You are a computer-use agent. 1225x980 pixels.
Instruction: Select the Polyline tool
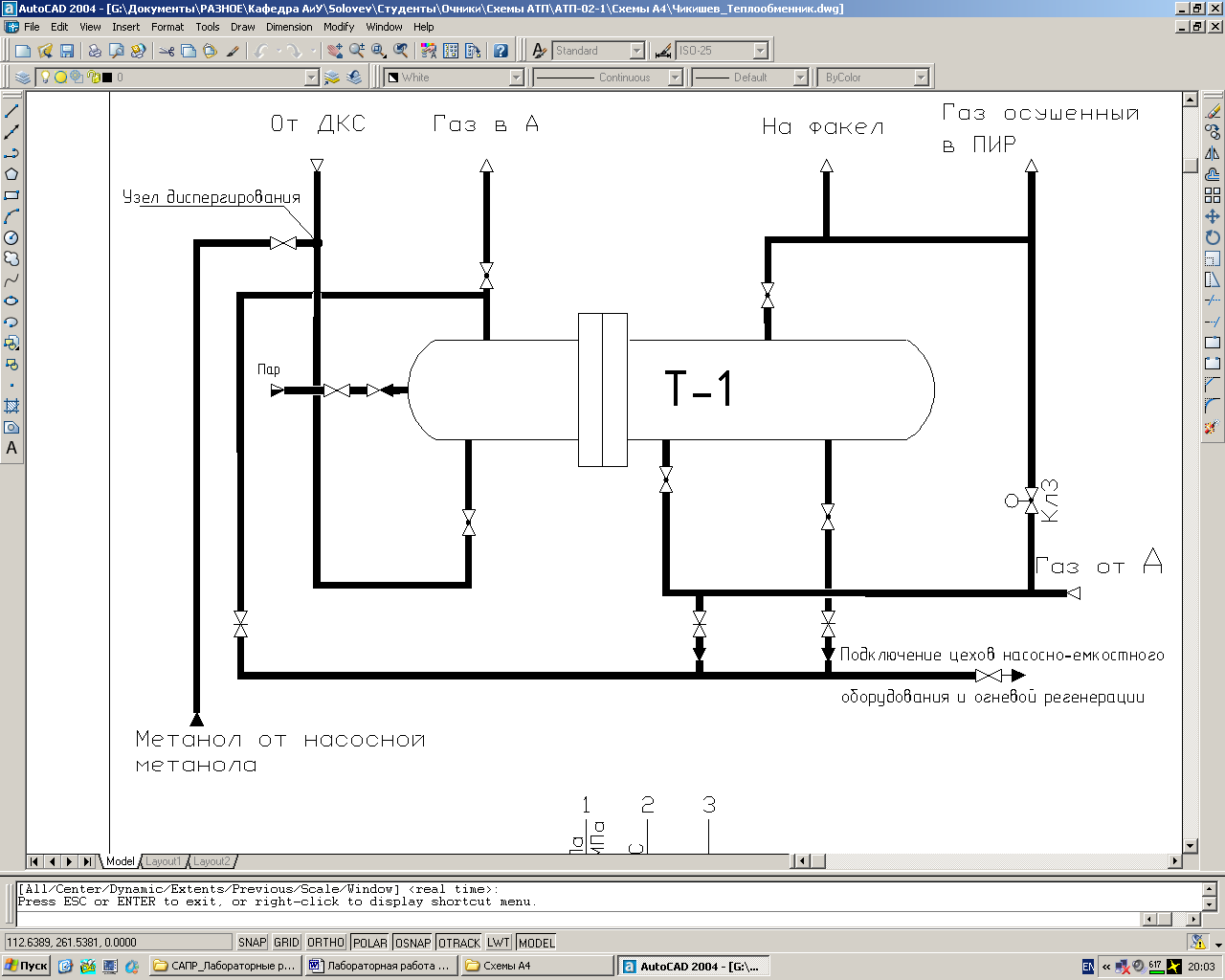coord(11,153)
